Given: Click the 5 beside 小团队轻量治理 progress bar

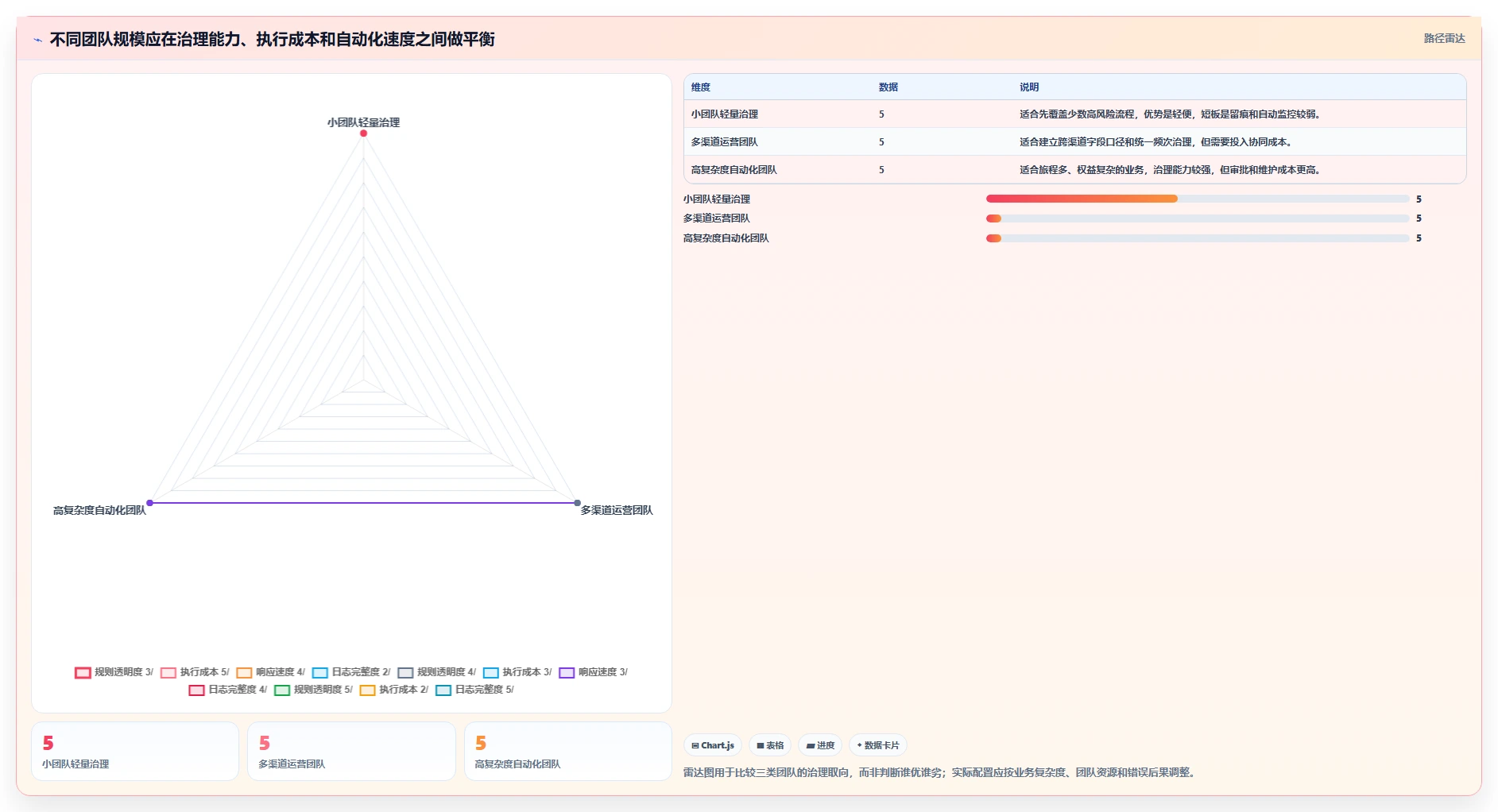Looking at the screenshot, I should click(1419, 199).
